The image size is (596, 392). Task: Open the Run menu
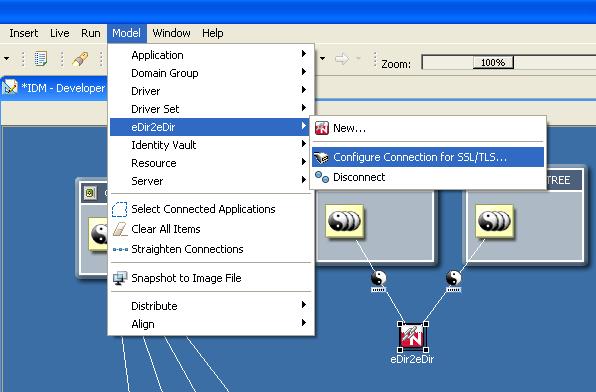(x=90, y=33)
